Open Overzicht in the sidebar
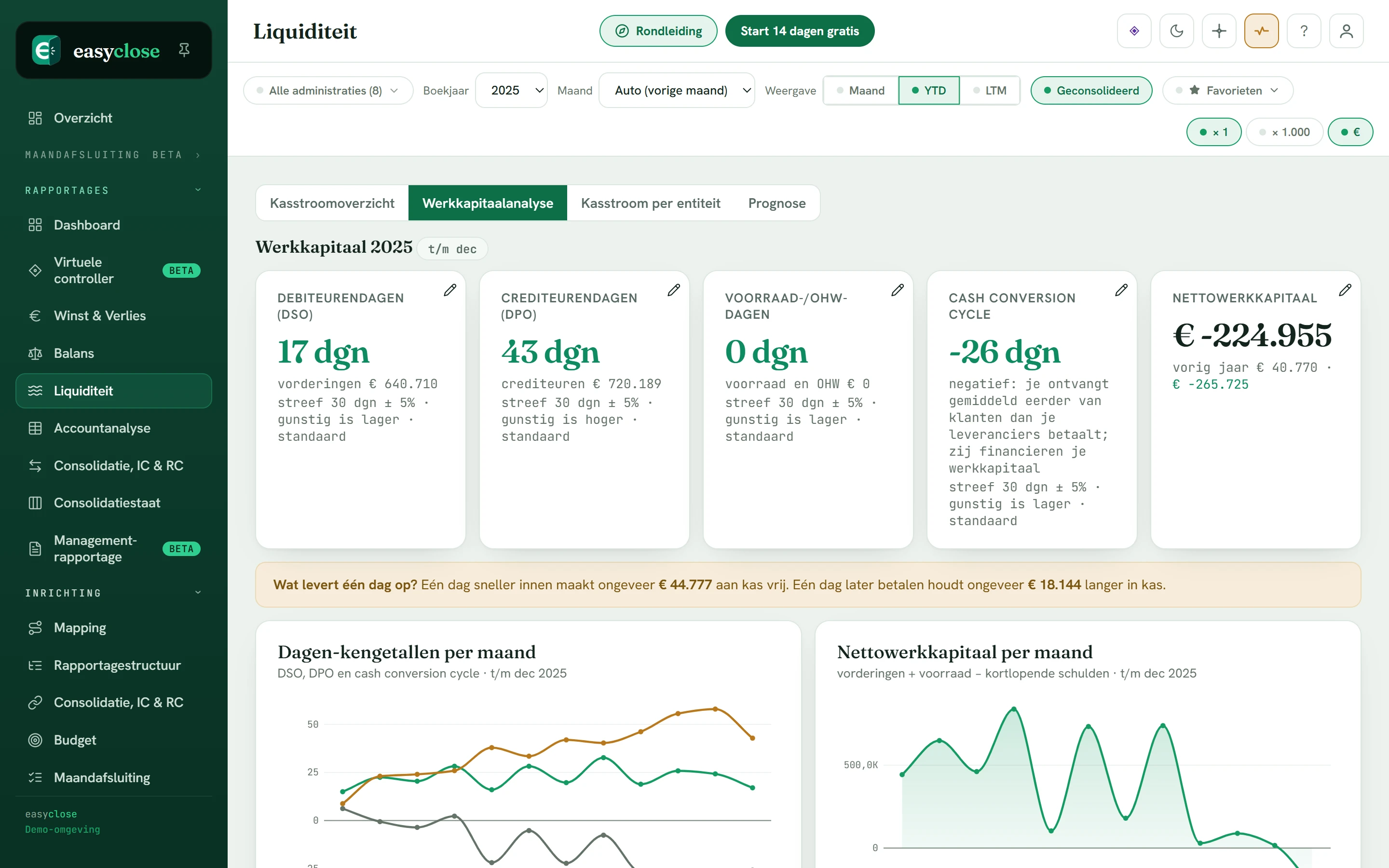 114,118
